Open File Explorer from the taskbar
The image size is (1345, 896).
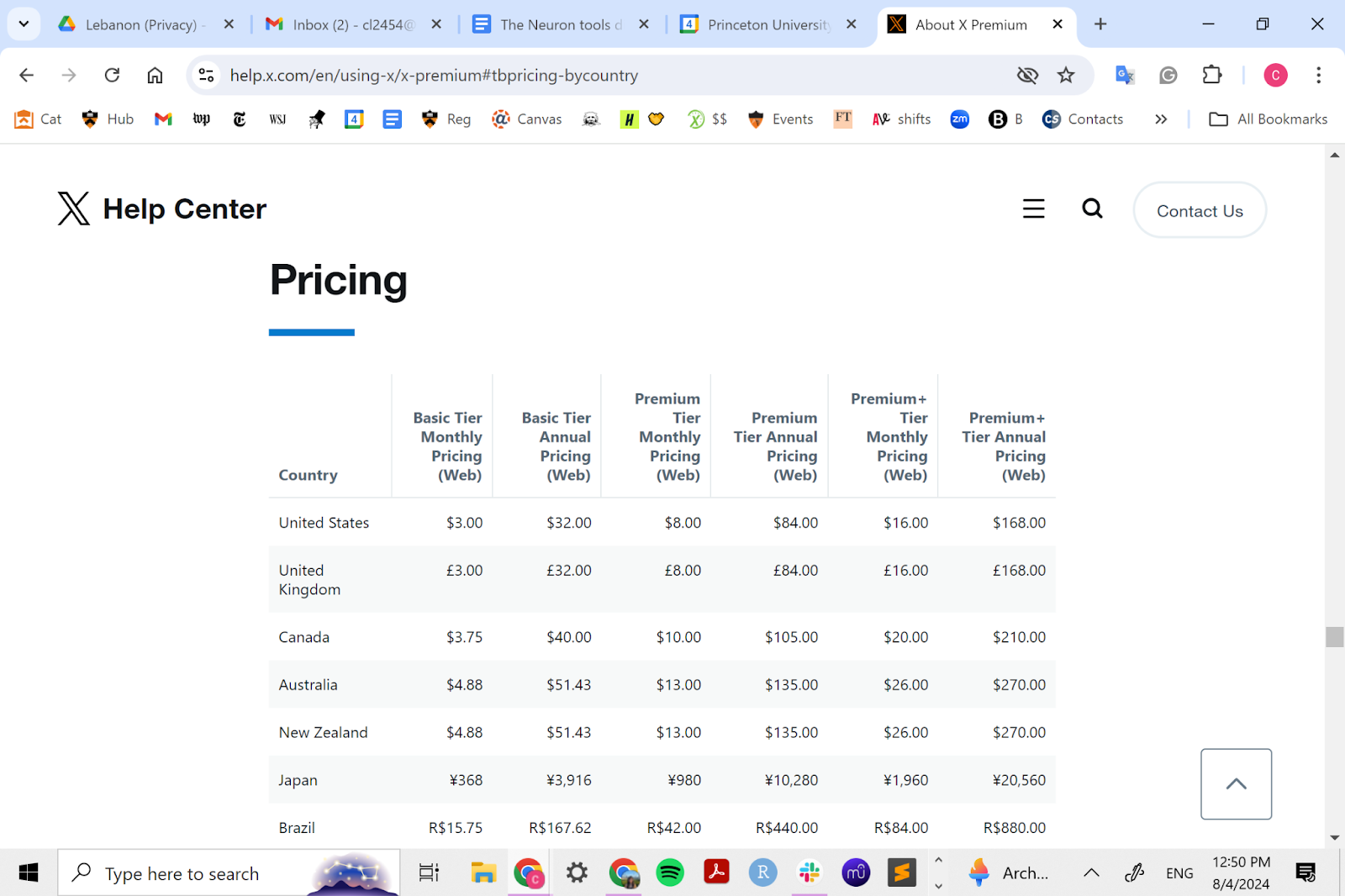click(x=483, y=873)
